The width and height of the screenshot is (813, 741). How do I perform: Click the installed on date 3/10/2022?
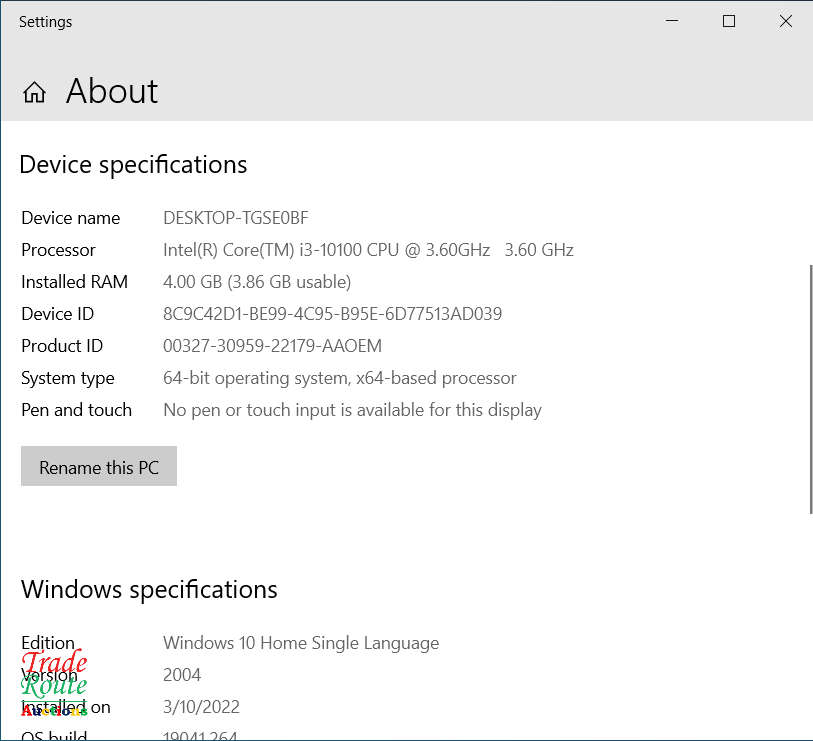tap(201, 707)
